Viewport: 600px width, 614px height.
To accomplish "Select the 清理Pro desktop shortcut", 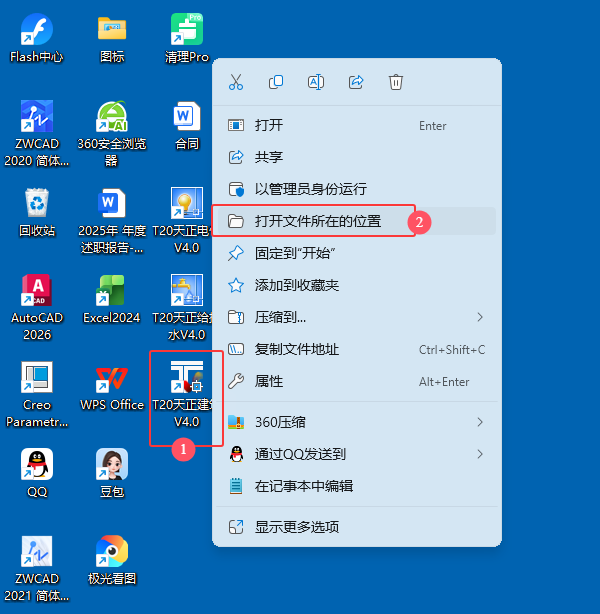I will [187, 38].
